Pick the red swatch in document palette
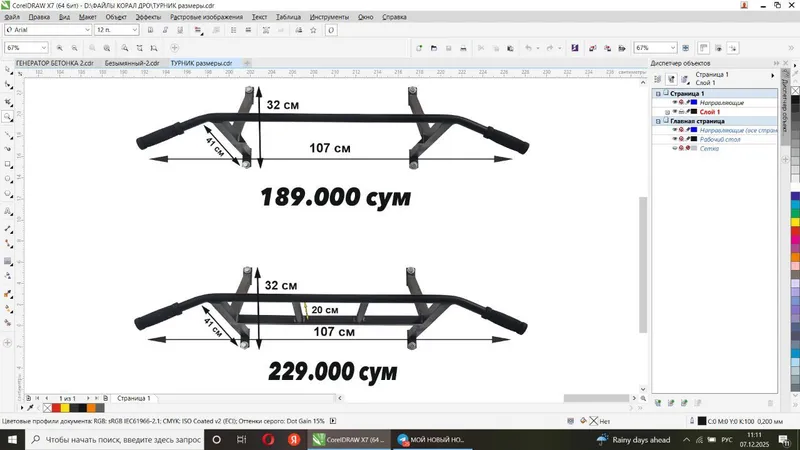This screenshot has width=800, height=450. (56, 408)
